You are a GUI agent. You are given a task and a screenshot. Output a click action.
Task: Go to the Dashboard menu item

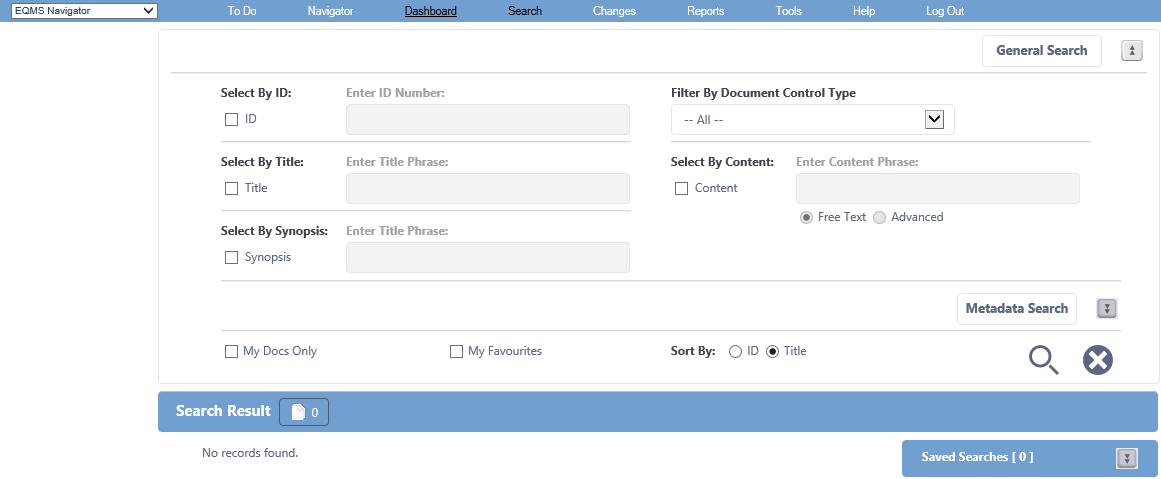[431, 11]
